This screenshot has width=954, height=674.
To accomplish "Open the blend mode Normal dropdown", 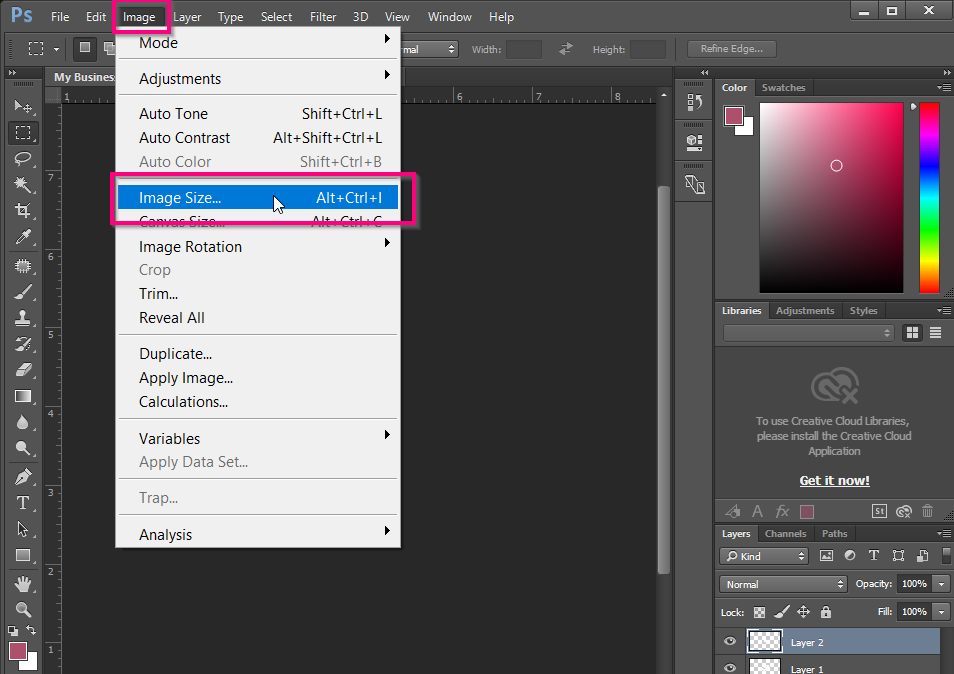I will [x=782, y=584].
